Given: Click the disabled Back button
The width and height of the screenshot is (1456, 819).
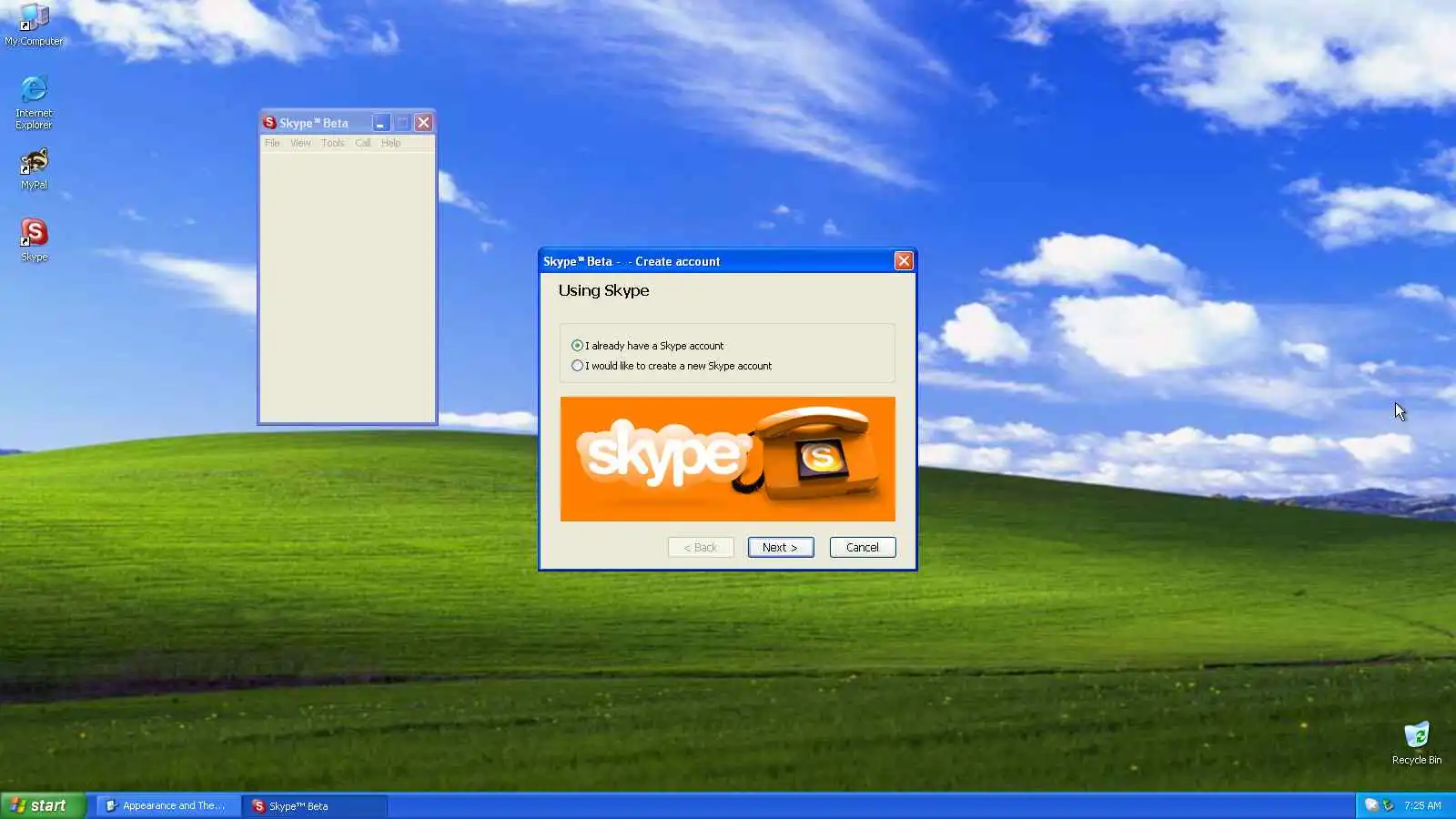Looking at the screenshot, I should (701, 547).
